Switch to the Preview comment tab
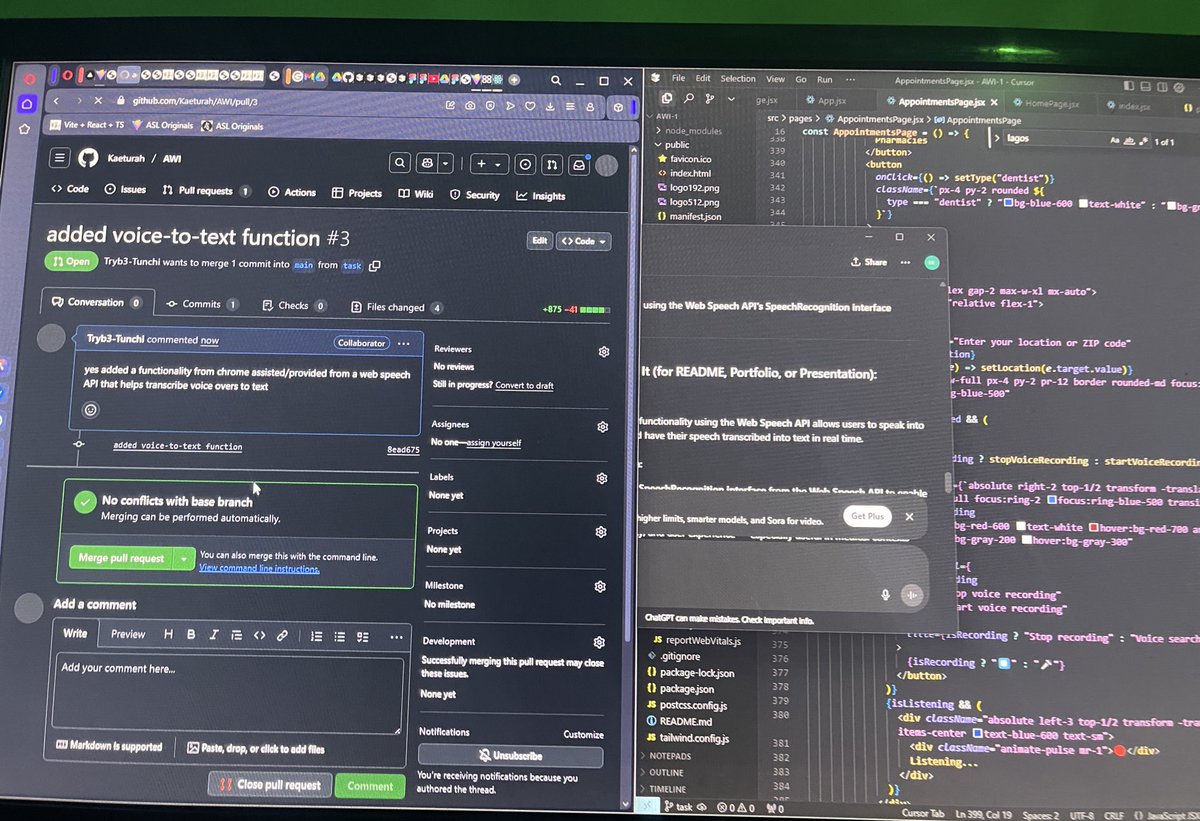Image resolution: width=1200 pixels, height=821 pixels. pos(127,634)
